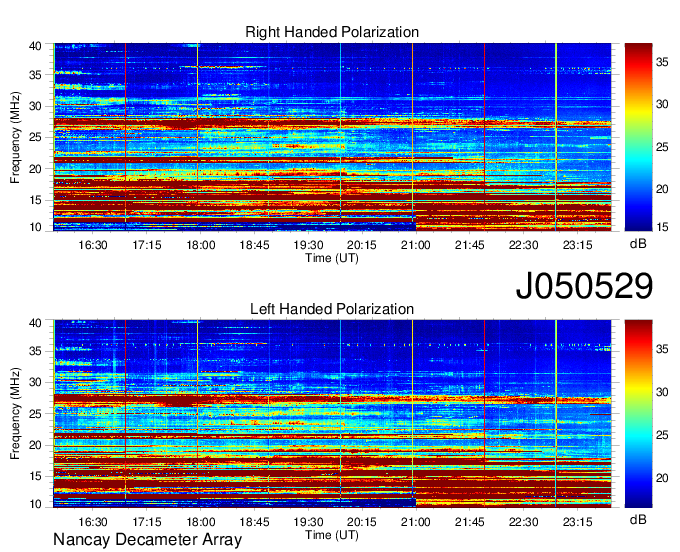Click 22:30 tick under Left Handed plot
Viewport: 680px width, 552px height.
(523, 522)
